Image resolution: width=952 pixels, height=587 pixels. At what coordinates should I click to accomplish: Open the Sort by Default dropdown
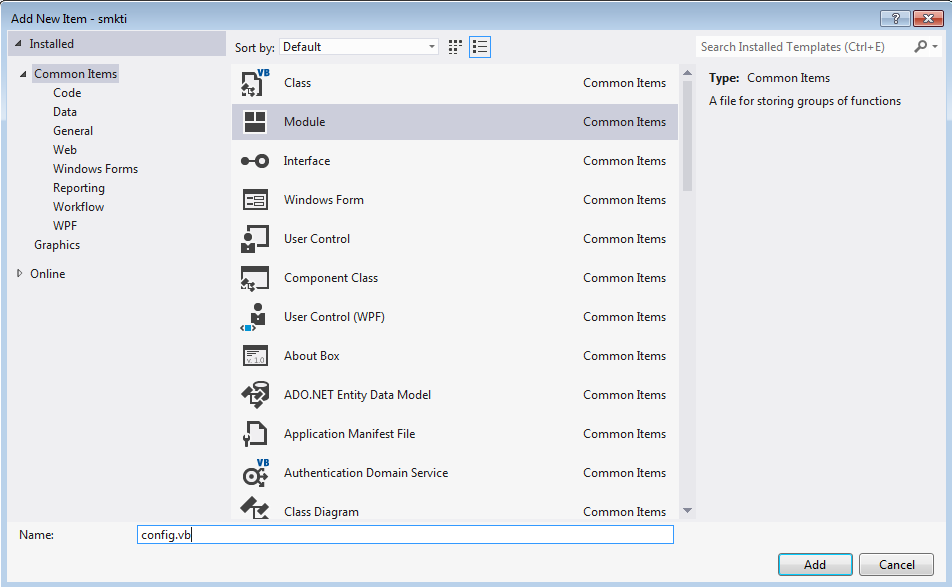tap(359, 47)
